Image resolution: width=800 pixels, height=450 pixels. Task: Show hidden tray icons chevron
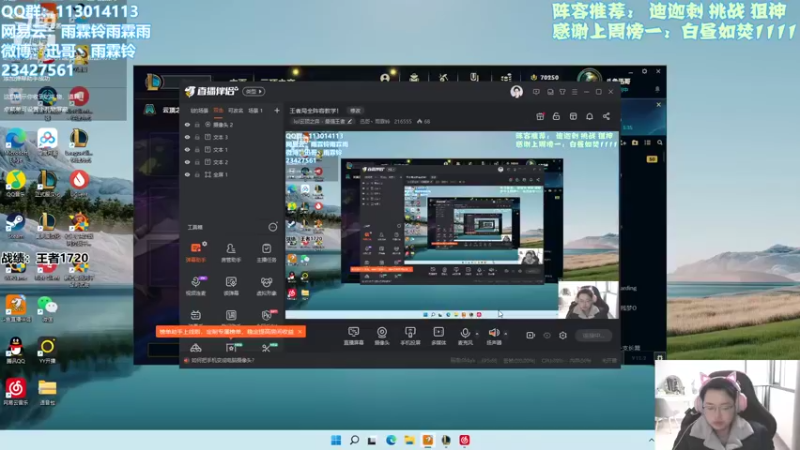click(x=651, y=440)
